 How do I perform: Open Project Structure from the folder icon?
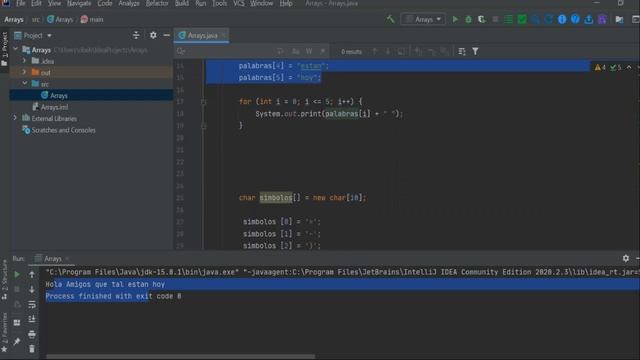619,19
